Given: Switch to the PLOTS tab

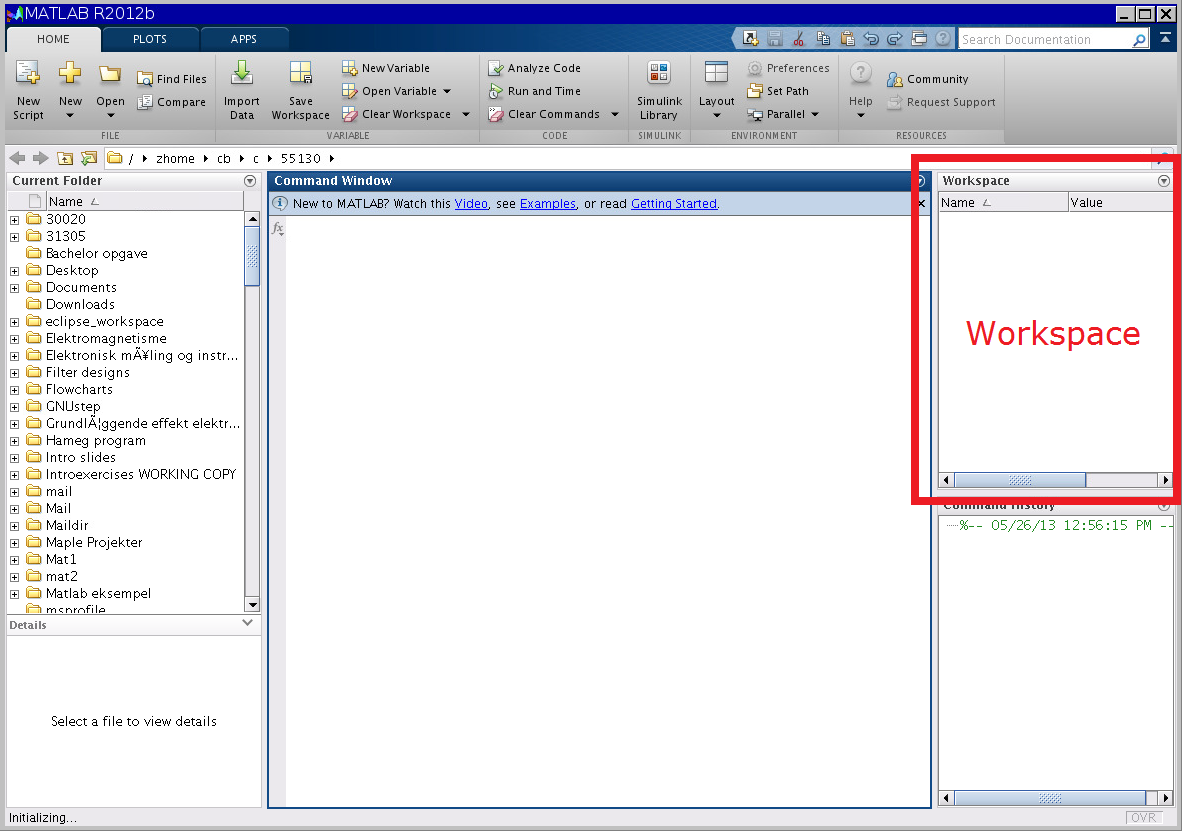Looking at the screenshot, I should tap(150, 39).
